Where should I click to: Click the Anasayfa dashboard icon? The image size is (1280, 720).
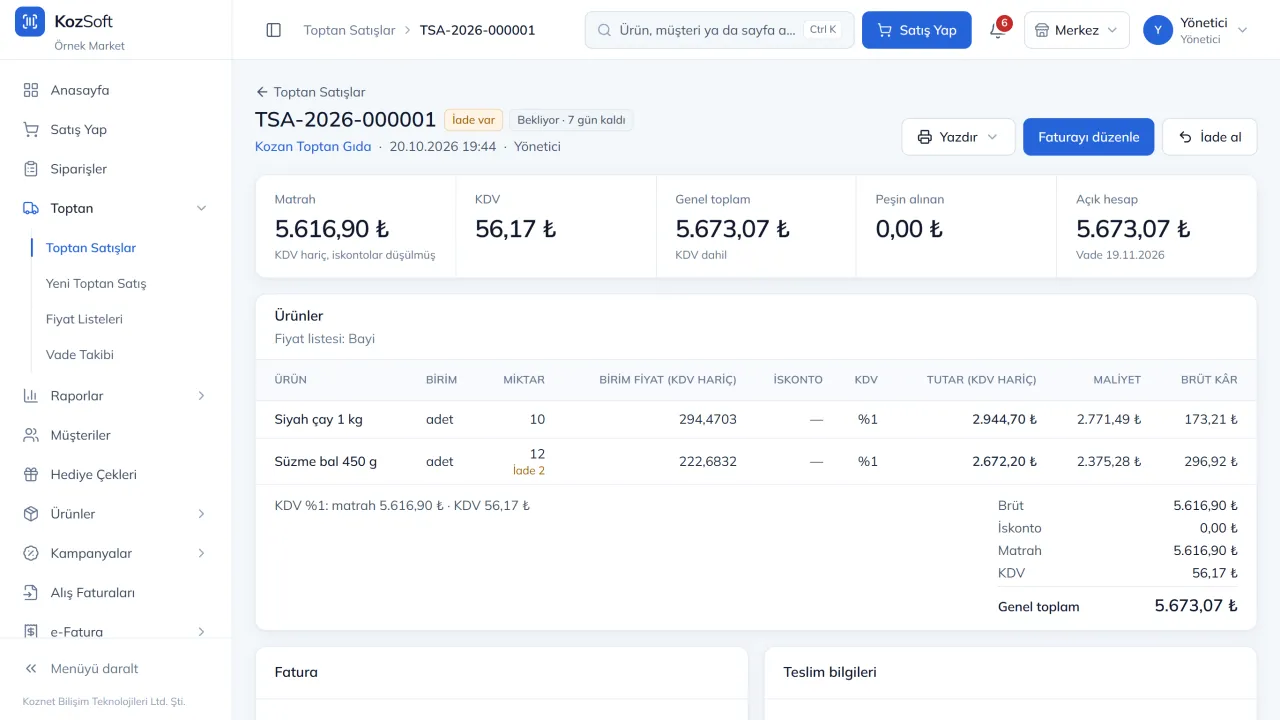(x=31, y=90)
